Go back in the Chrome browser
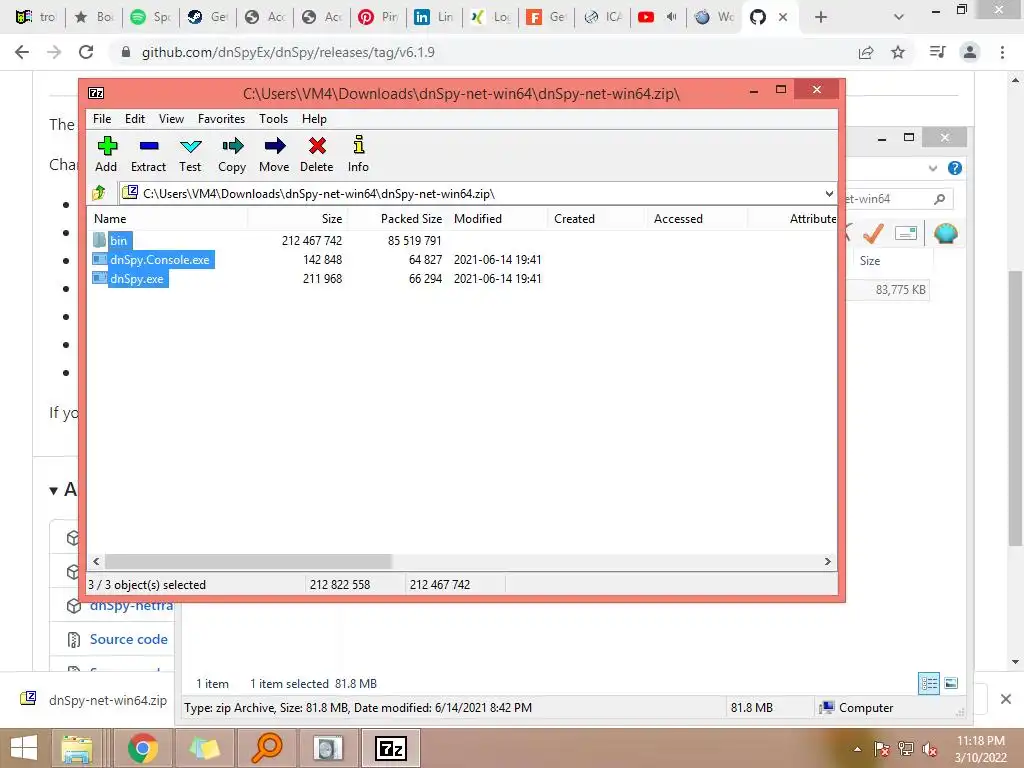The width and height of the screenshot is (1024, 768). 22,52
